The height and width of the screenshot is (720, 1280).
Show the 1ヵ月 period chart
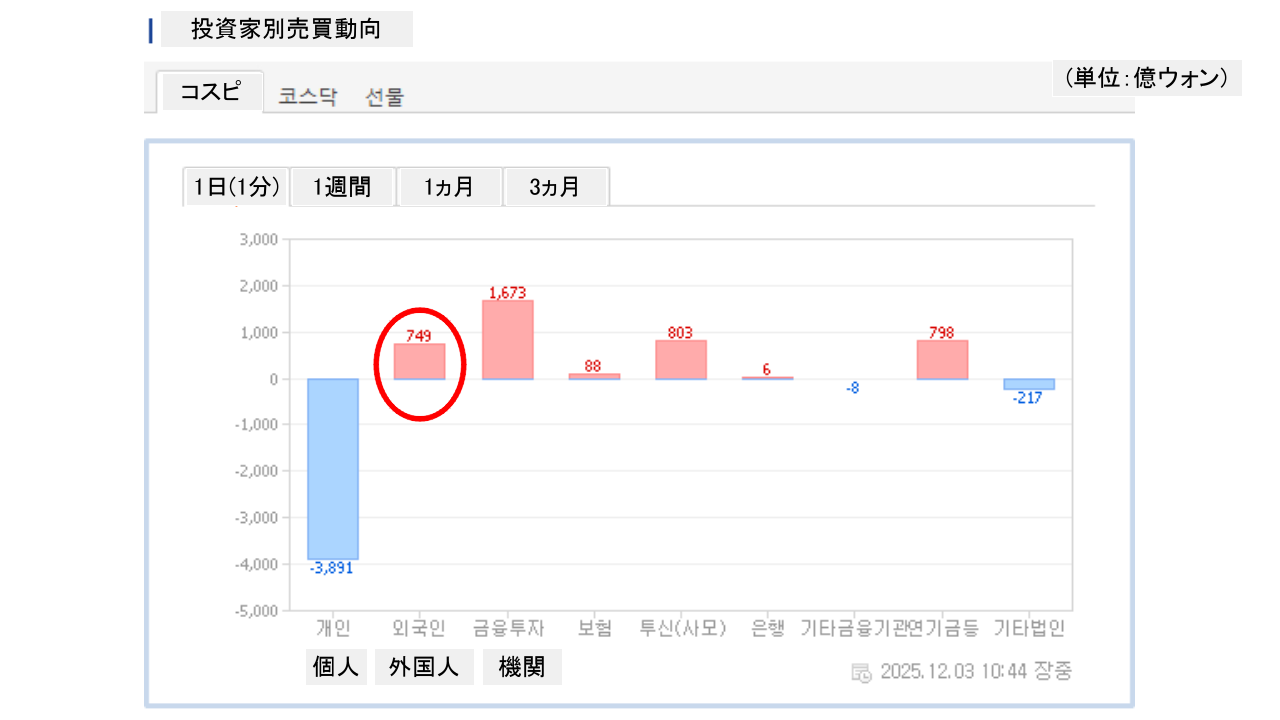coord(449,187)
